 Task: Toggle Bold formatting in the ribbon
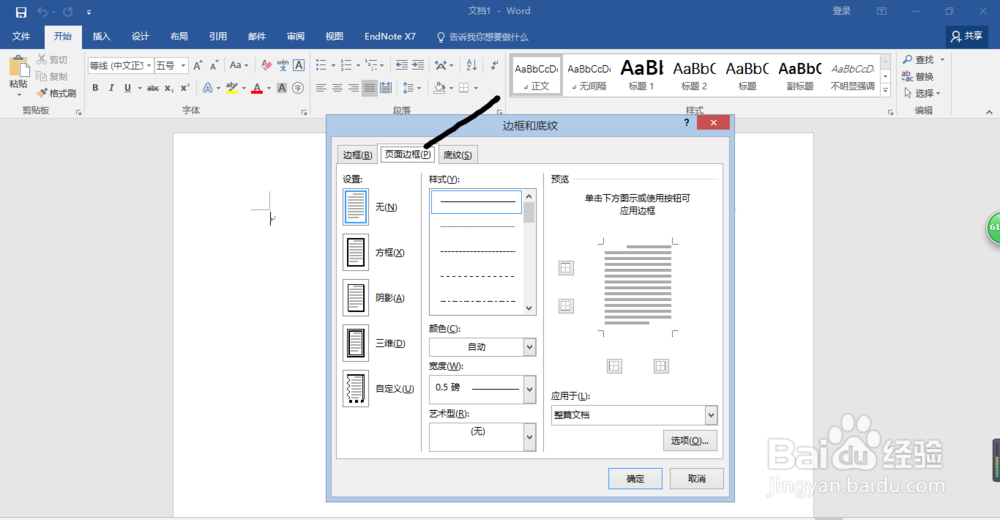click(95, 88)
